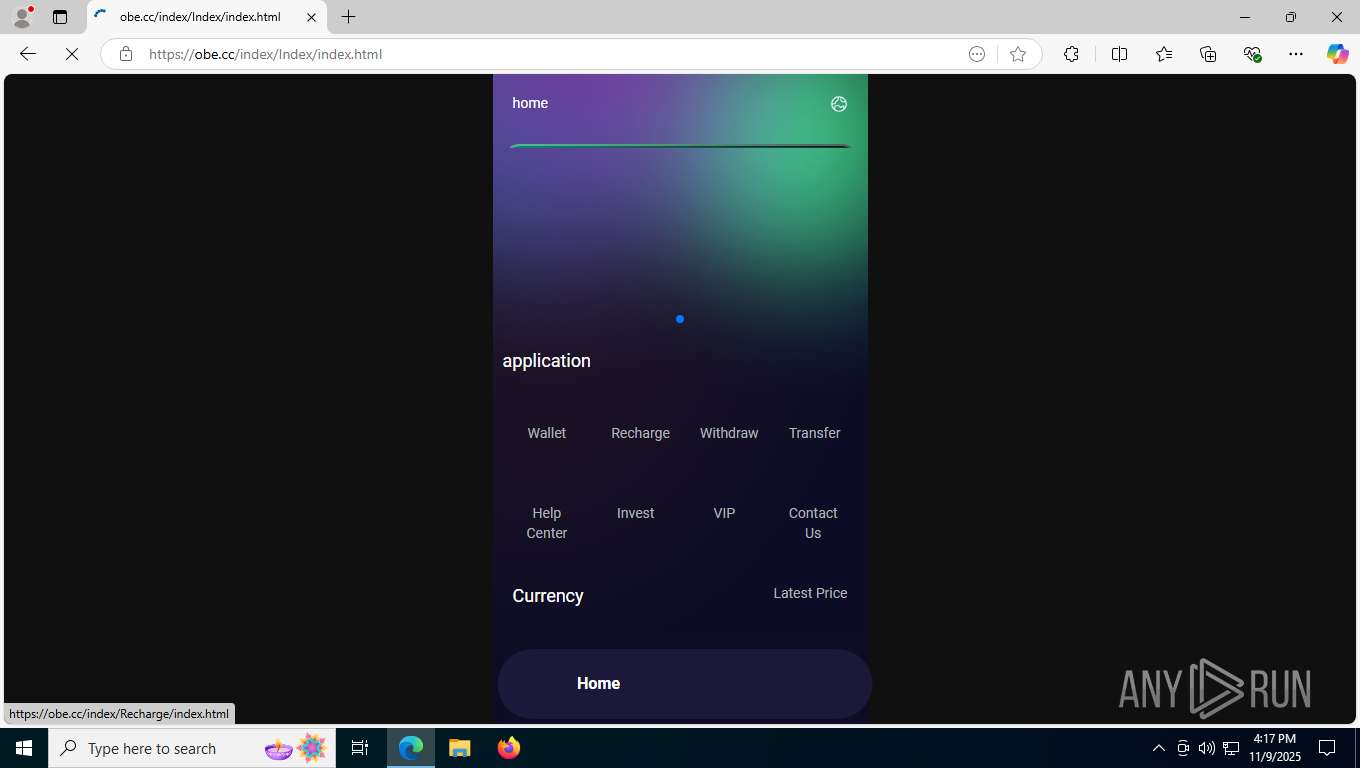1360x768 pixels.
Task: Click the Meet Now camera tray icon
Action: point(1183,748)
